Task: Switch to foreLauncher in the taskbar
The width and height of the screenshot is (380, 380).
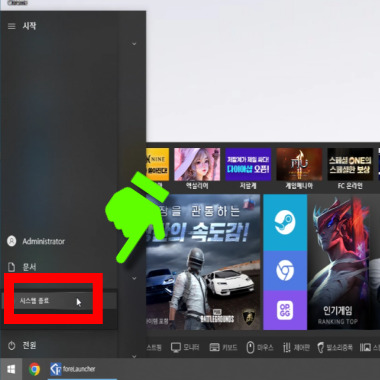Action: [x=73, y=369]
